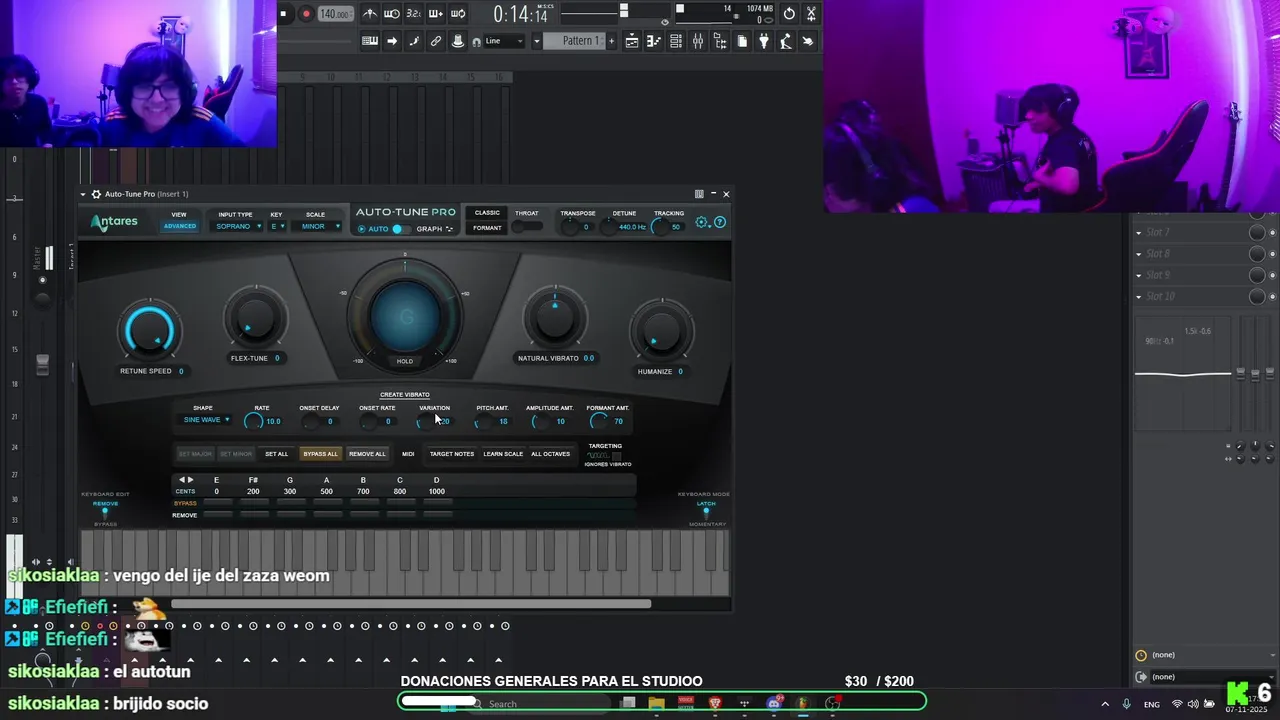Screen dimensions: 1280x720
Task: Select the tempo field showing 140.000
Action: coord(335,14)
